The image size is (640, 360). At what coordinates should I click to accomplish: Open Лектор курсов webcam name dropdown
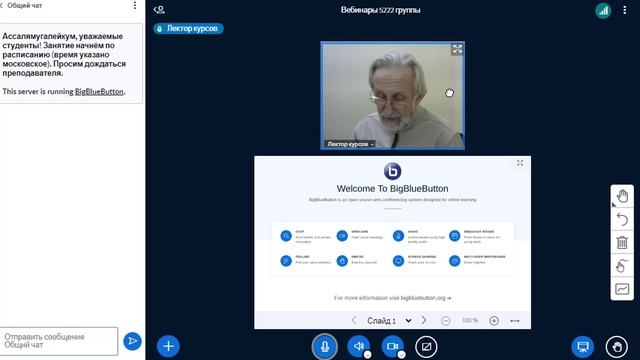(350, 144)
